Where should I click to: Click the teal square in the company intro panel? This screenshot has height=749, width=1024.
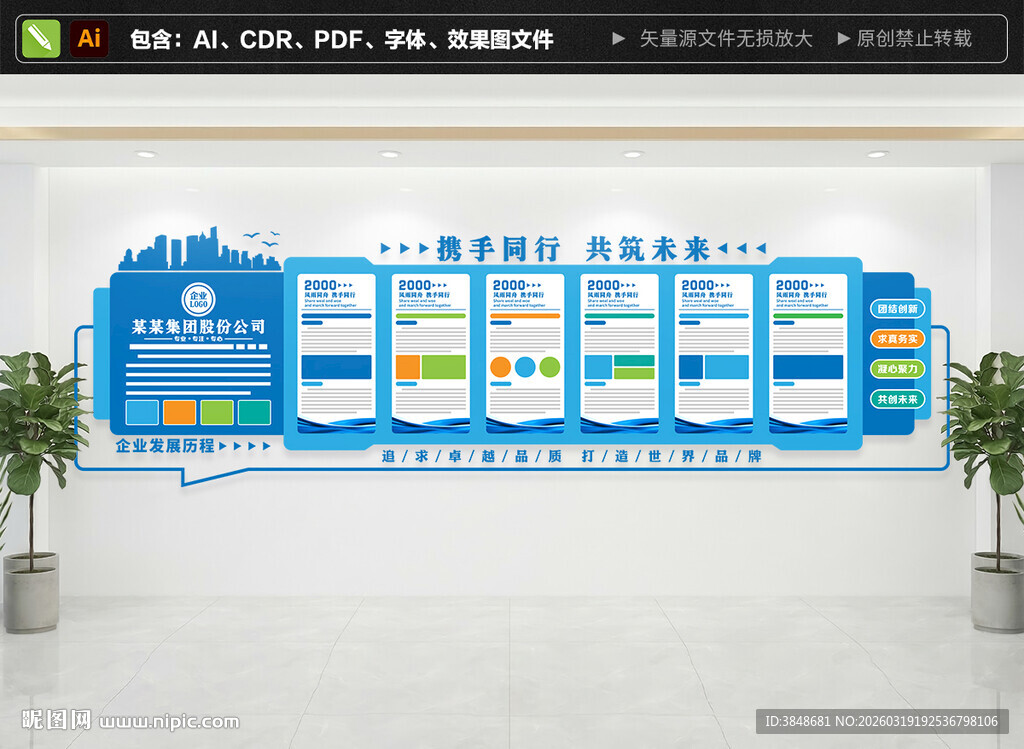click(255, 413)
